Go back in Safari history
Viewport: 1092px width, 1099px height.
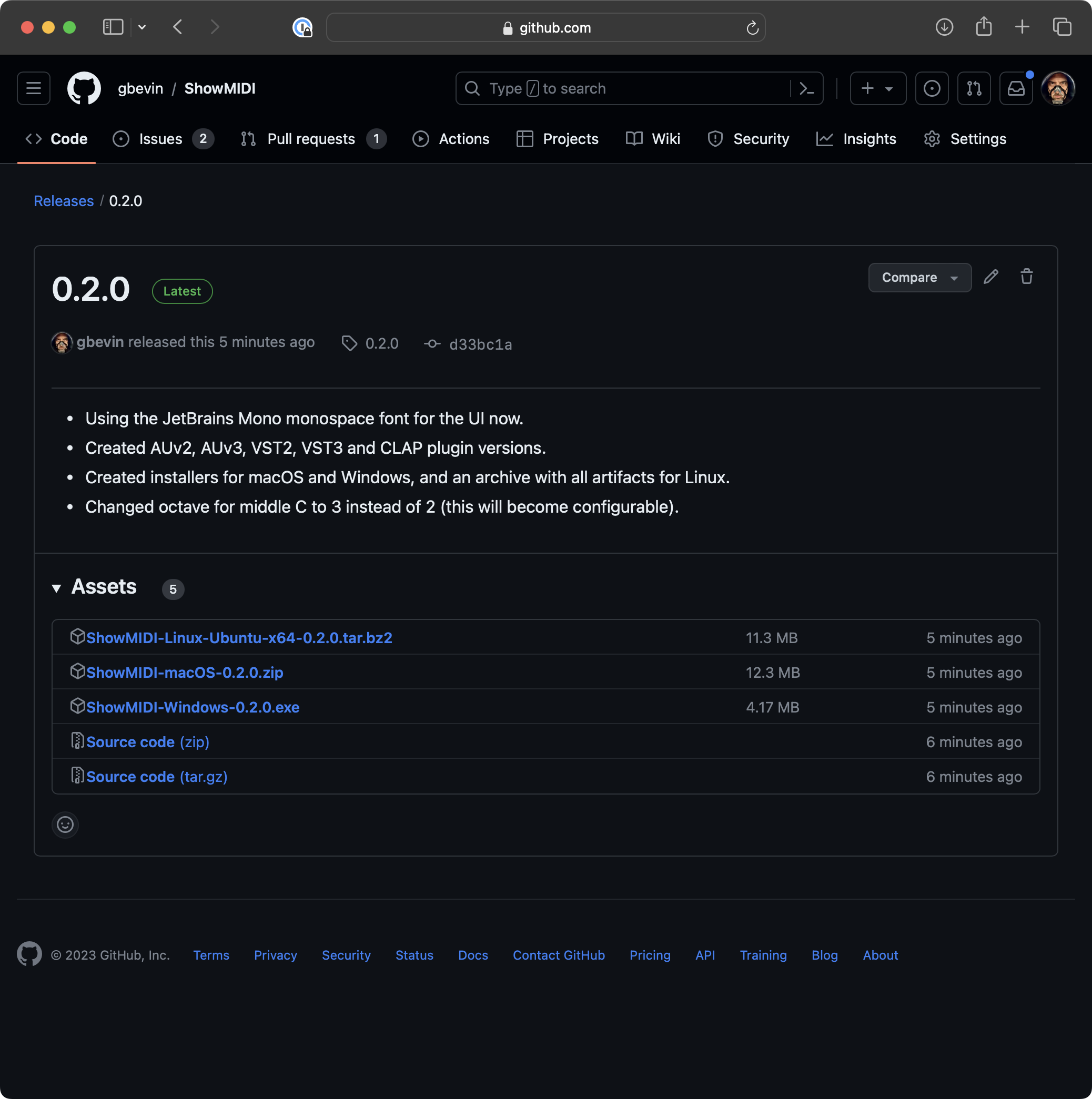point(178,27)
